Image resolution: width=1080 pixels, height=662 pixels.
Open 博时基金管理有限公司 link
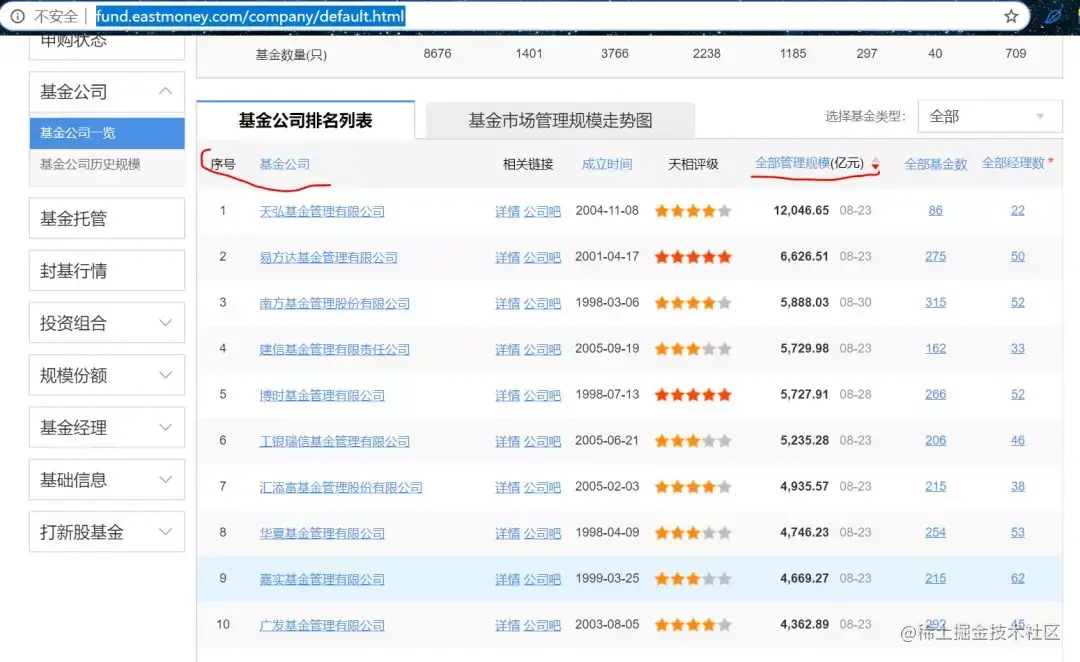[x=322, y=395]
